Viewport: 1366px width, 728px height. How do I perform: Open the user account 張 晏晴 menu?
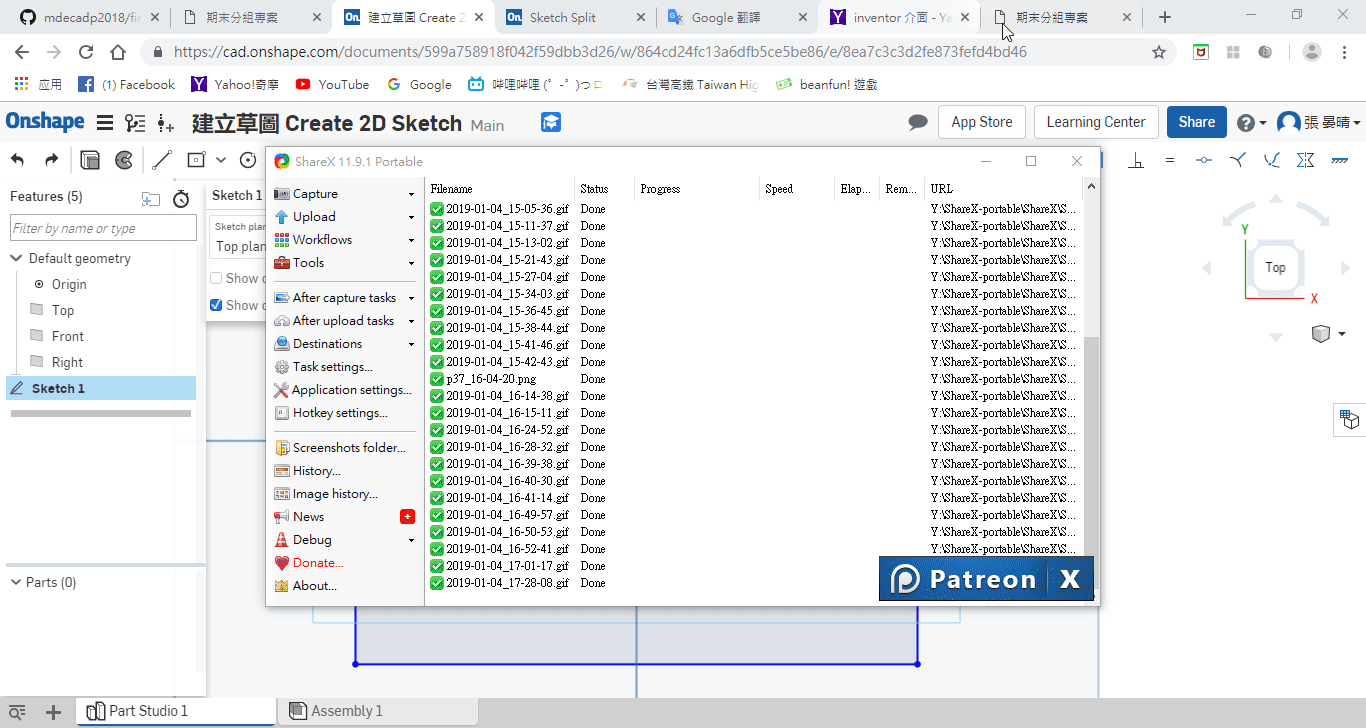pos(1319,122)
